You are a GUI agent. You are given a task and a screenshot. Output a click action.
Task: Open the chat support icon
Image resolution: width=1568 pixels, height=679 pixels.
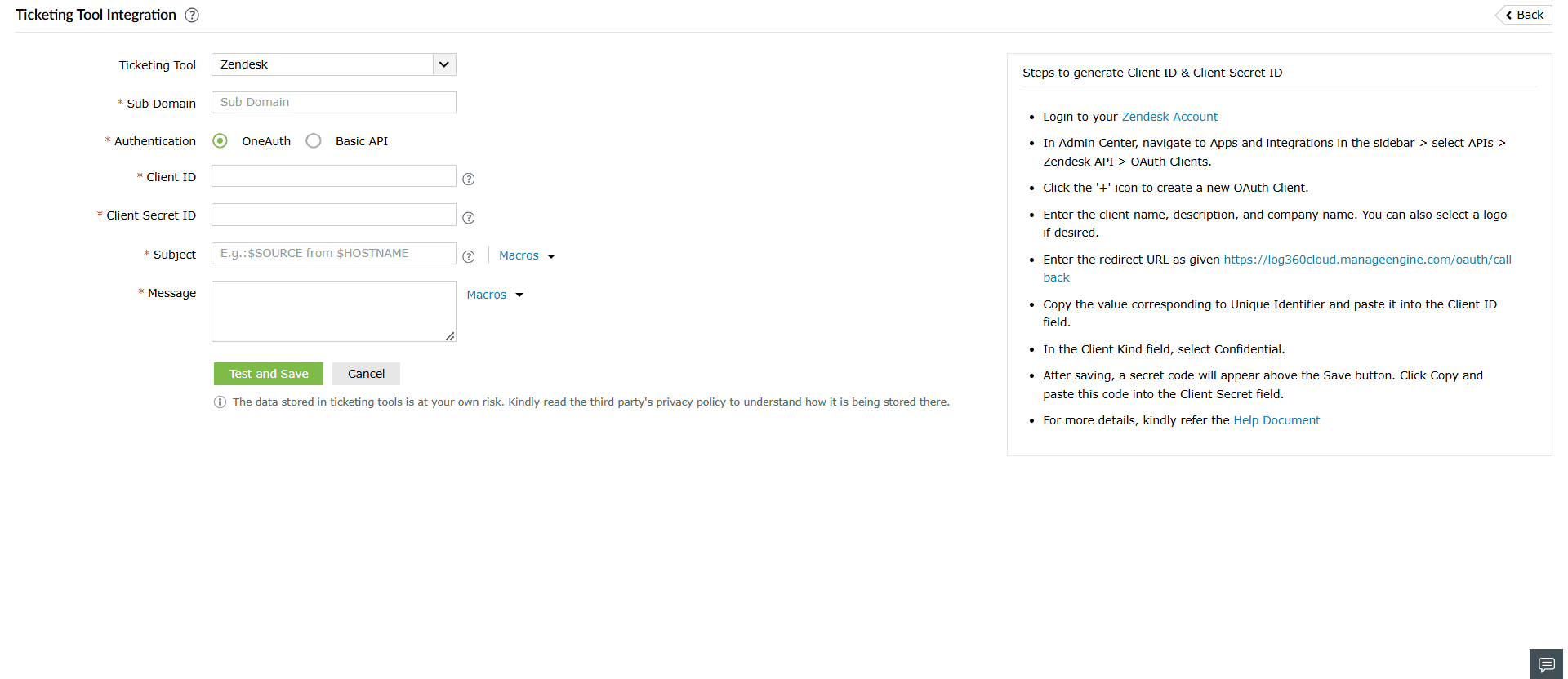pos(1546,664)
